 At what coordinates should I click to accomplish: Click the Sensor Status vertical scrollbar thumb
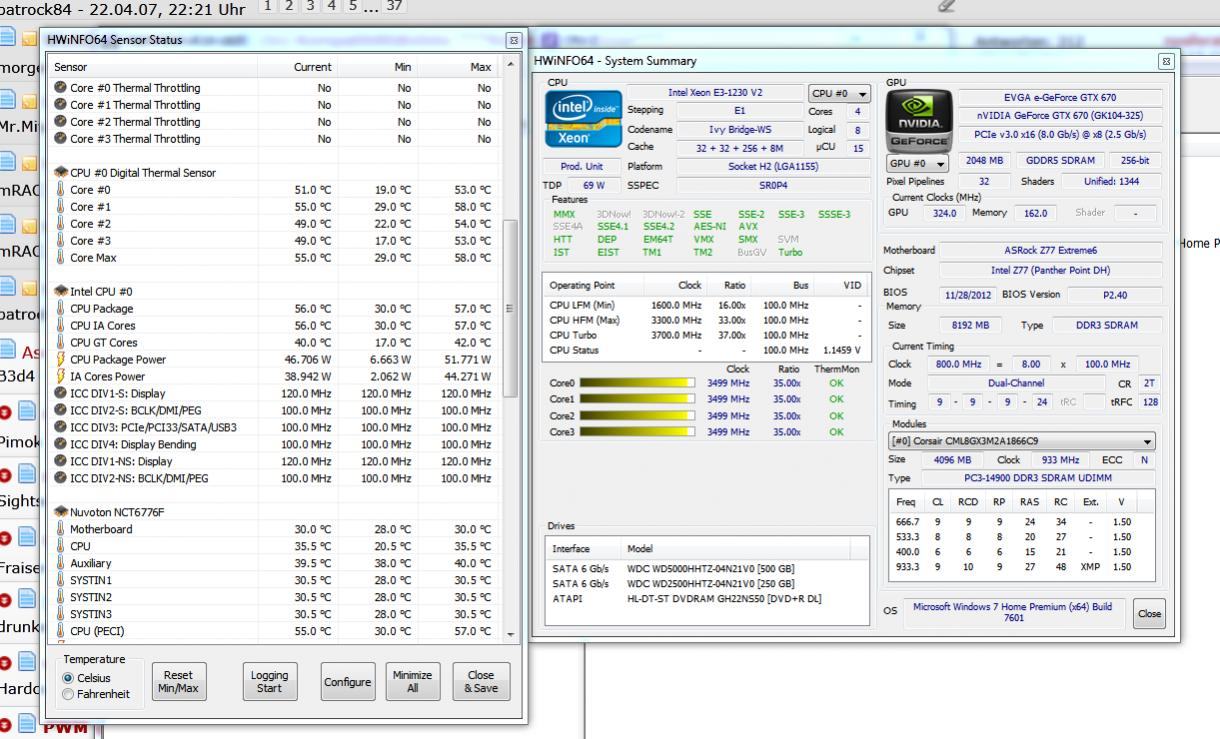[x=511, y=308]
